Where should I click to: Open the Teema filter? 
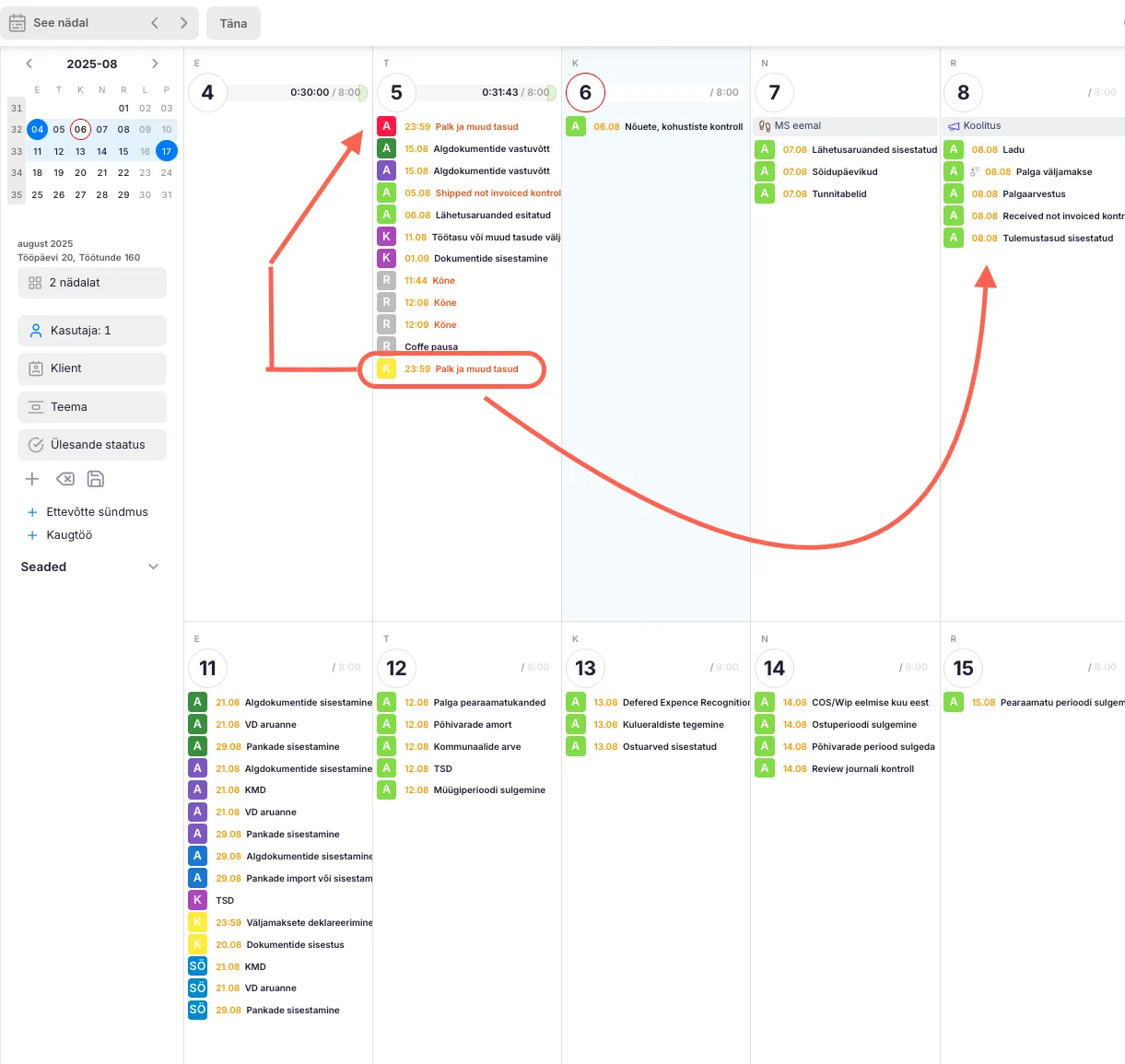coord(92,407)
